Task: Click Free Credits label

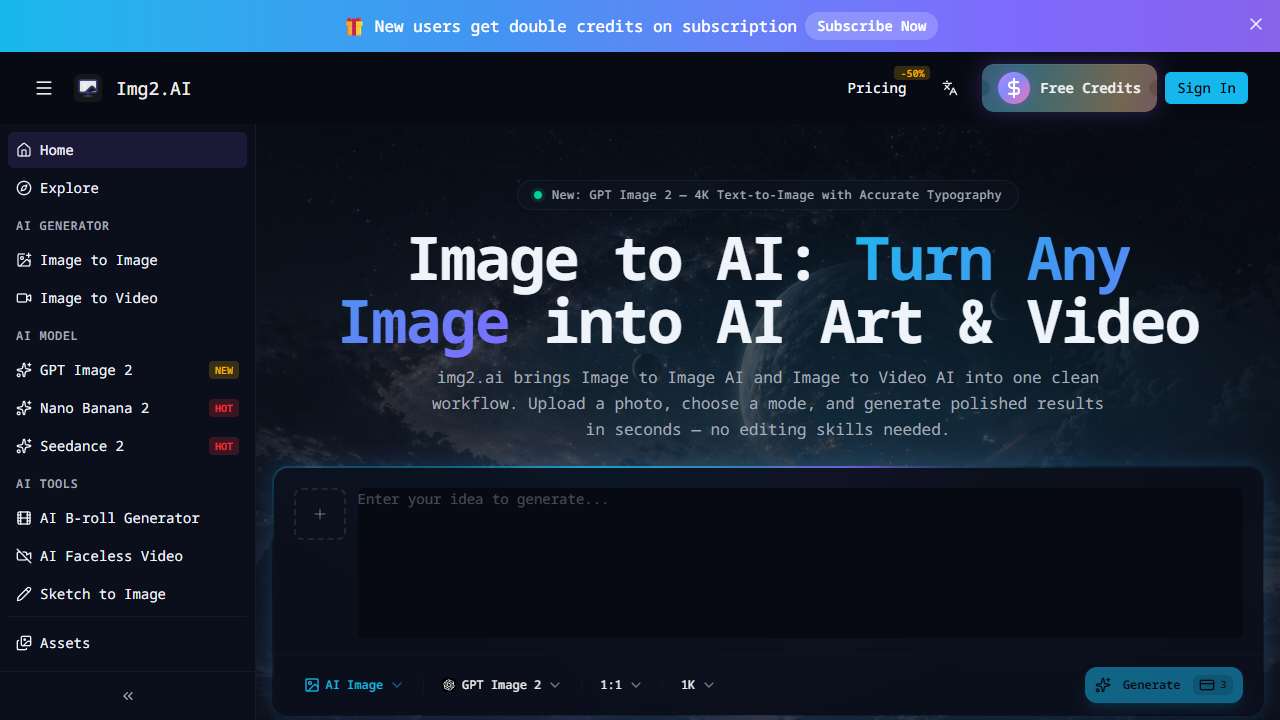Action: (1090, 88)
